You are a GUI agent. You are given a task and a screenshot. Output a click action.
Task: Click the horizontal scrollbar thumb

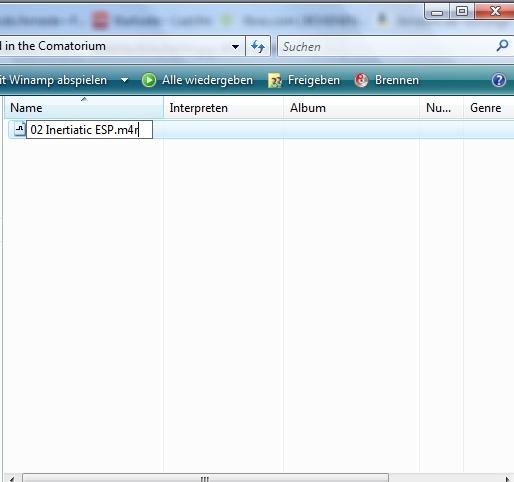[x=205, y=479]
